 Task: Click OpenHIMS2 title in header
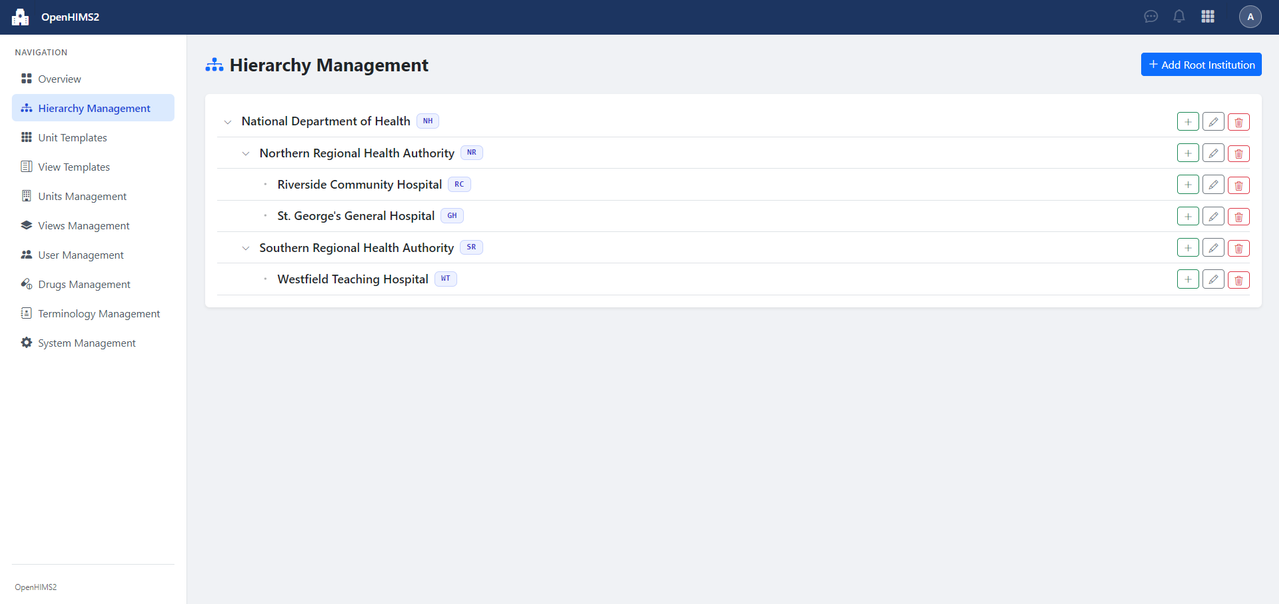click(x=70, y=17)
